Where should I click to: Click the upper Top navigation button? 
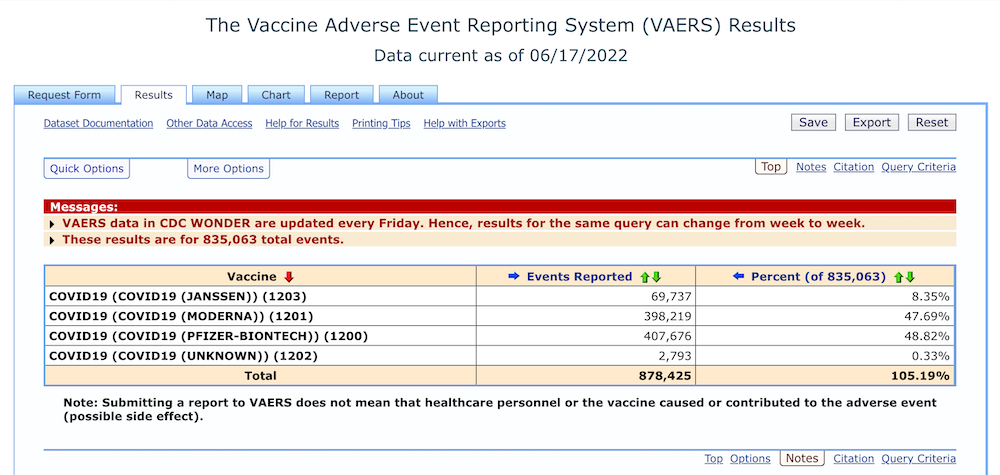point(770,166)
